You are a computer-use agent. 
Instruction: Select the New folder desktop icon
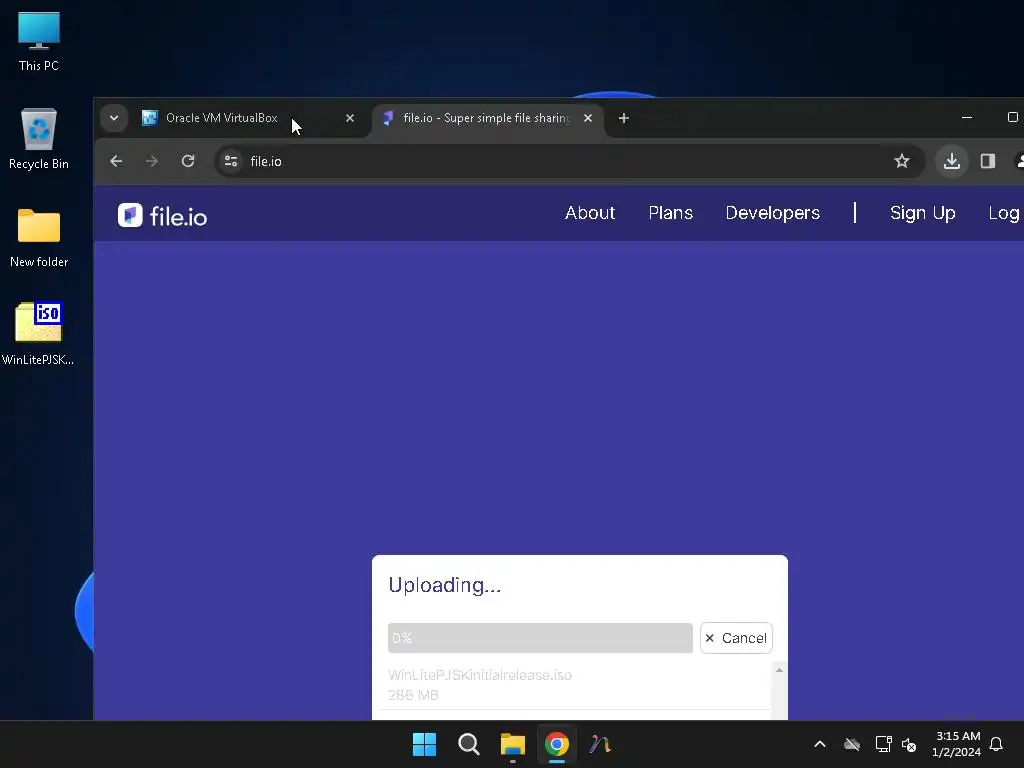[x=39, y=237]
